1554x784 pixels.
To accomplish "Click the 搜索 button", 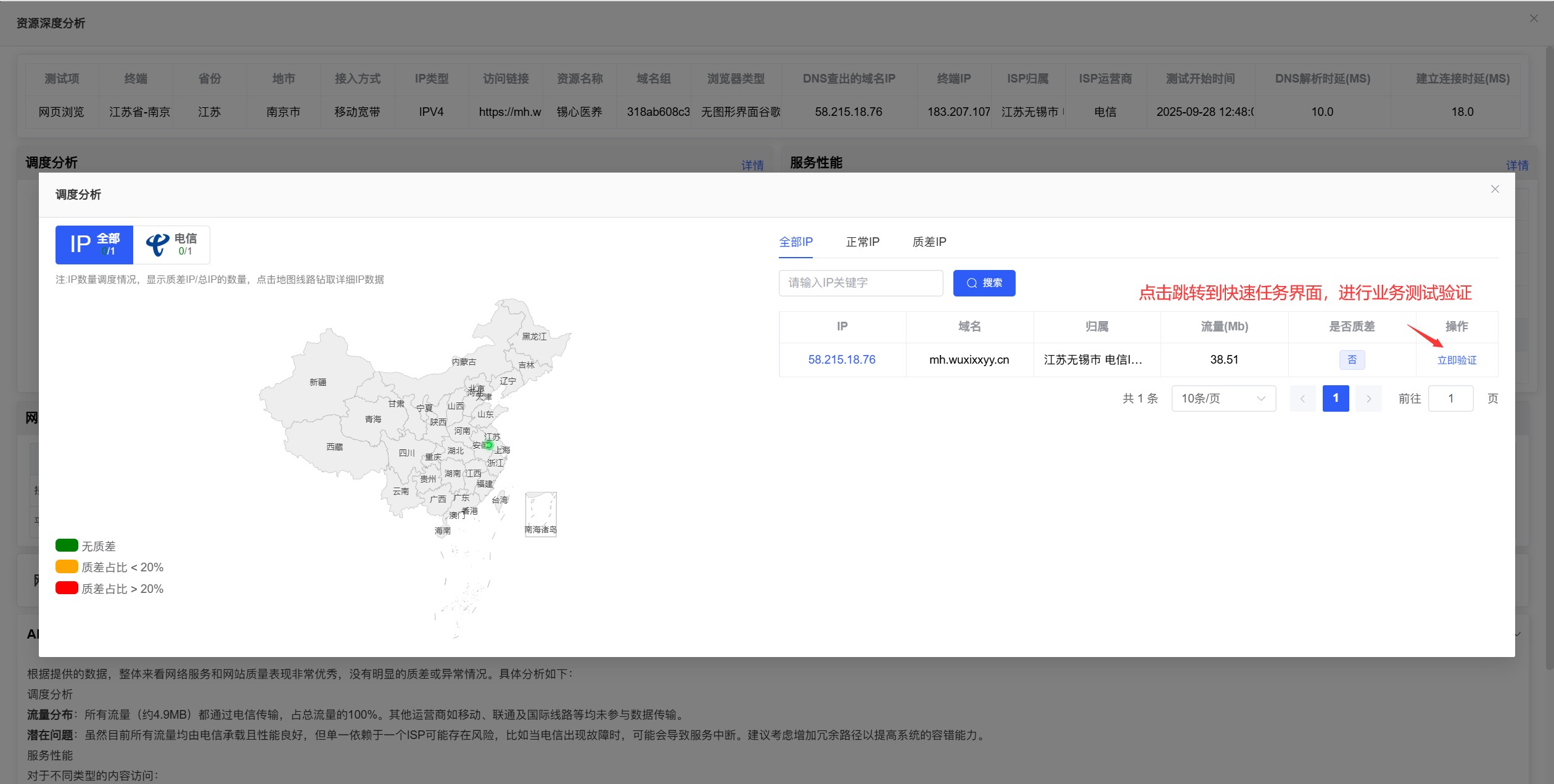I will click(984, 283).
